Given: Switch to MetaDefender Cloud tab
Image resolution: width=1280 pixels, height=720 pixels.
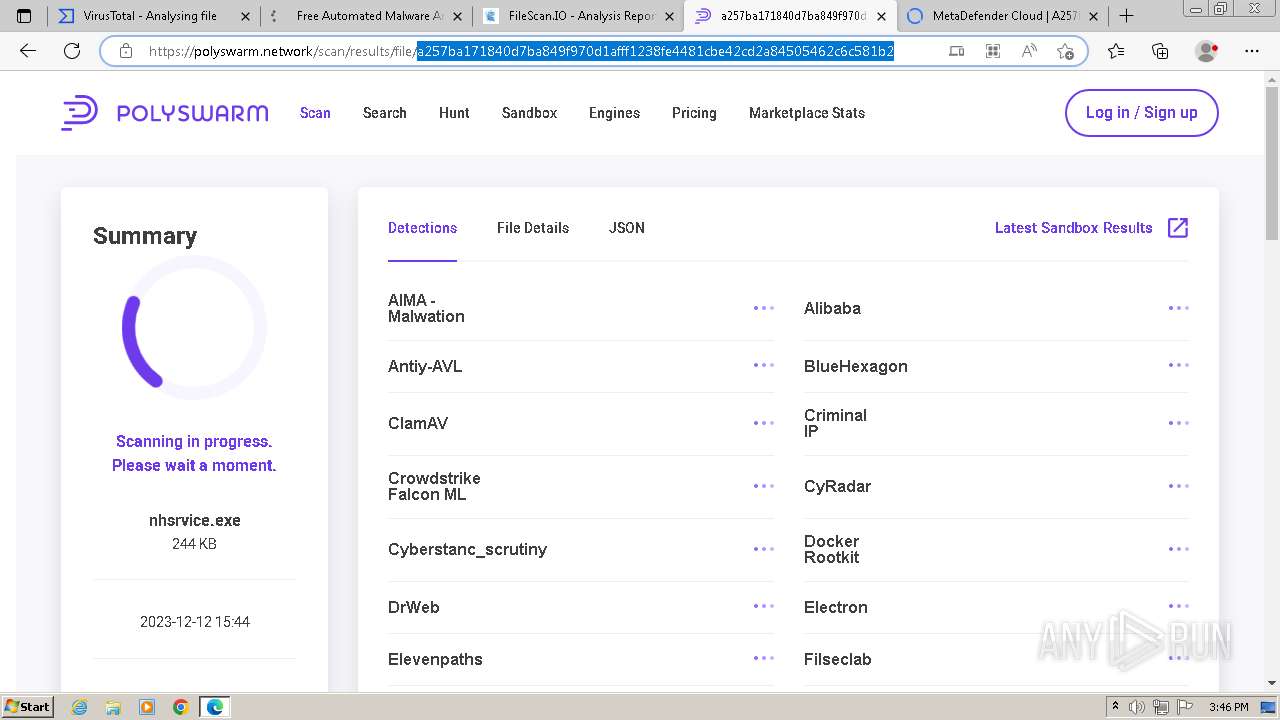Looking at the screenshot, I should (x=1004, y=16).
